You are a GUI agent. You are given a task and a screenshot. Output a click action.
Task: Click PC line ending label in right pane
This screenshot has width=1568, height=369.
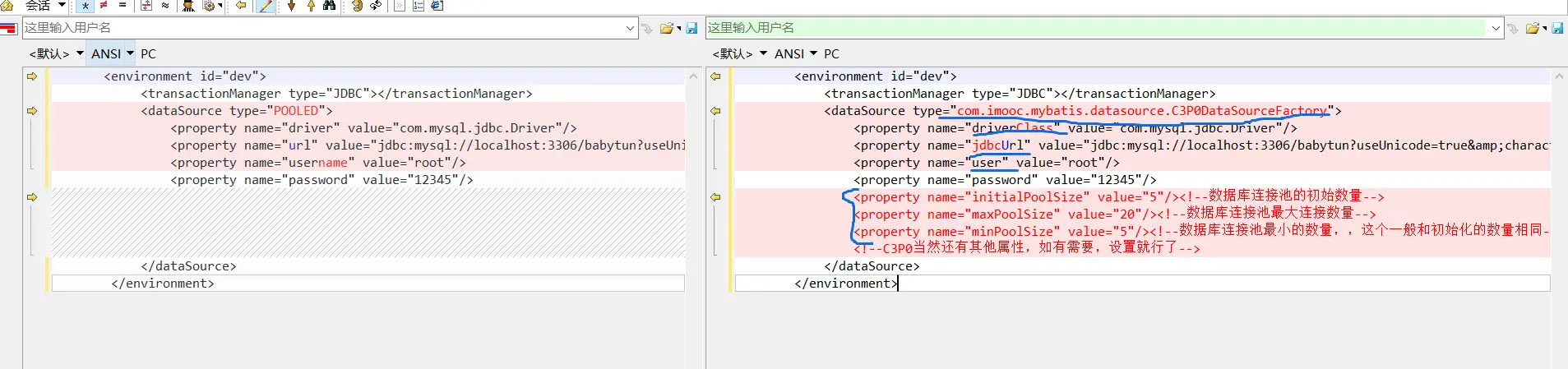pos(831,53)
